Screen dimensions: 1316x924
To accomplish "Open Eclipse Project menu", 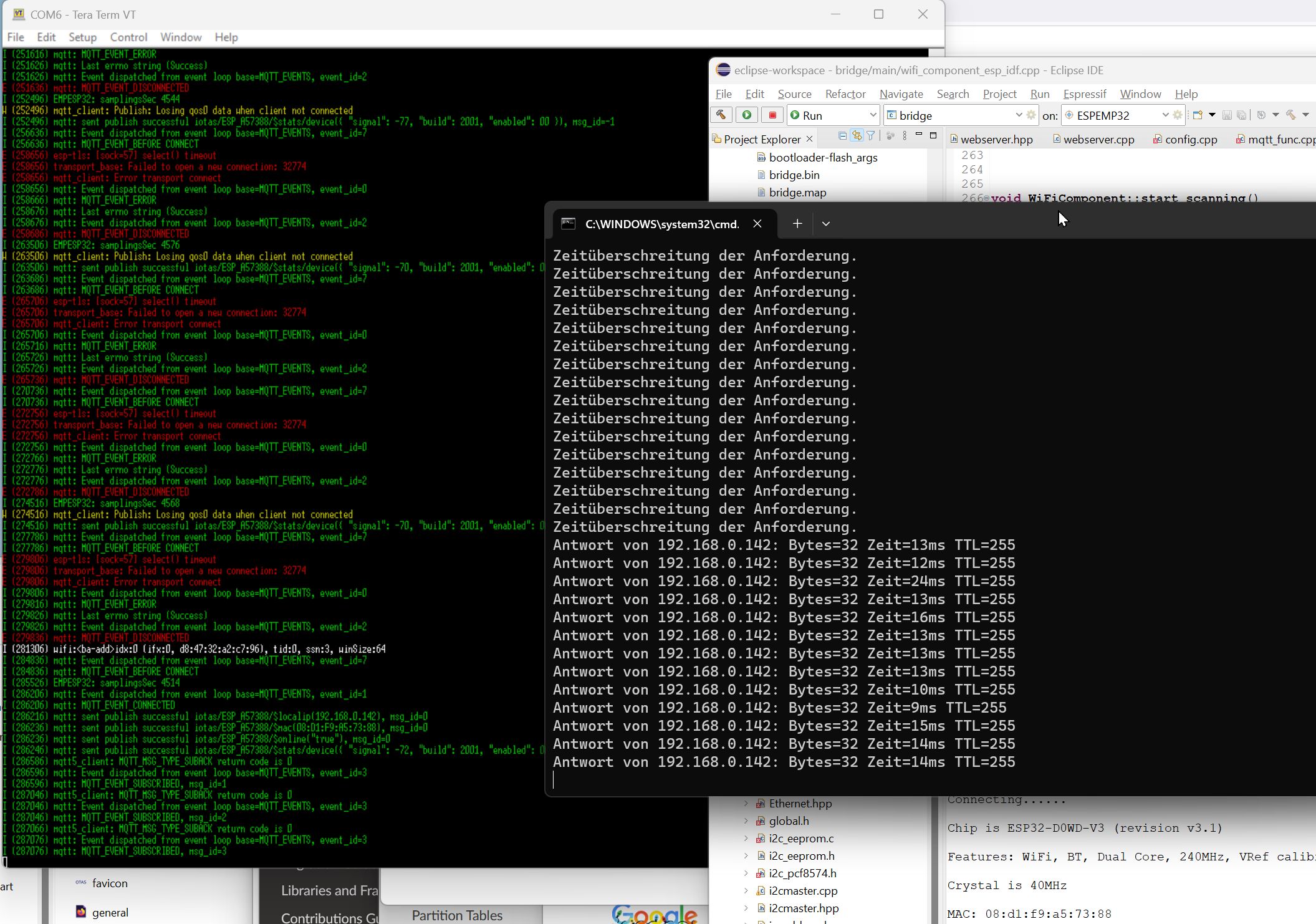I will point(999,94).
